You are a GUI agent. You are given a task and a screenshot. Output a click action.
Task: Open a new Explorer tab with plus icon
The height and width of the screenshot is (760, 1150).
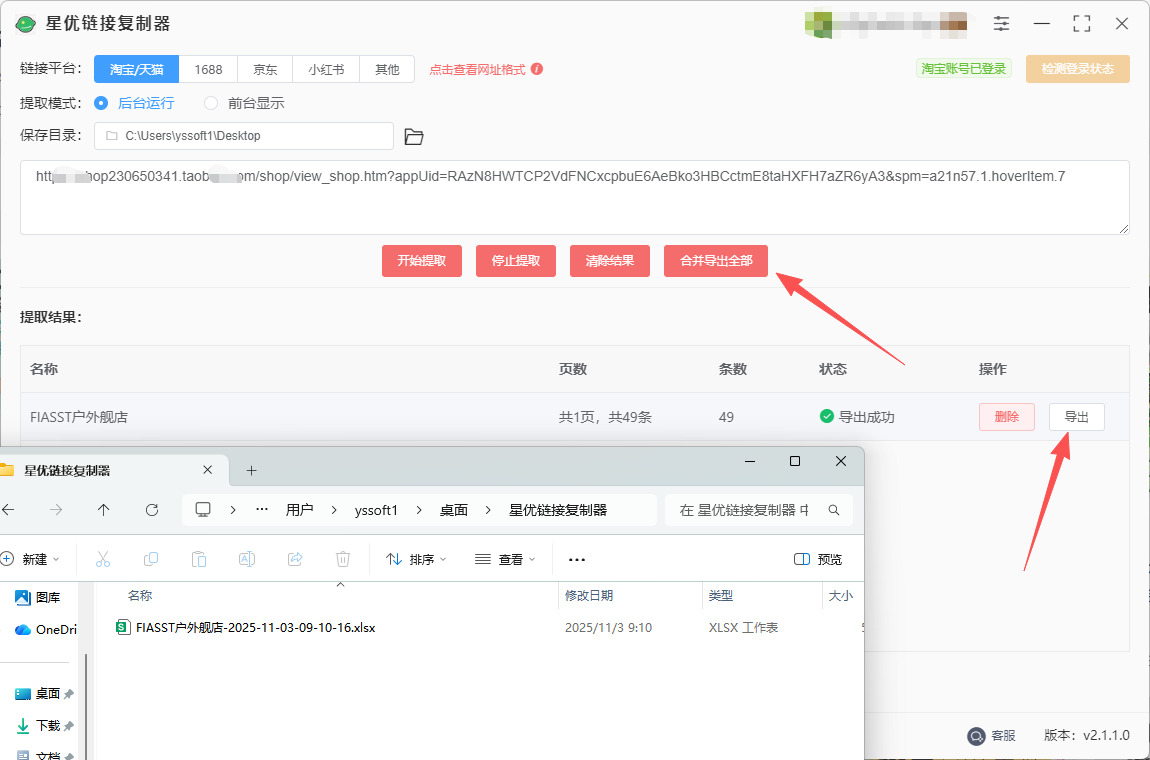pos(252,471)
